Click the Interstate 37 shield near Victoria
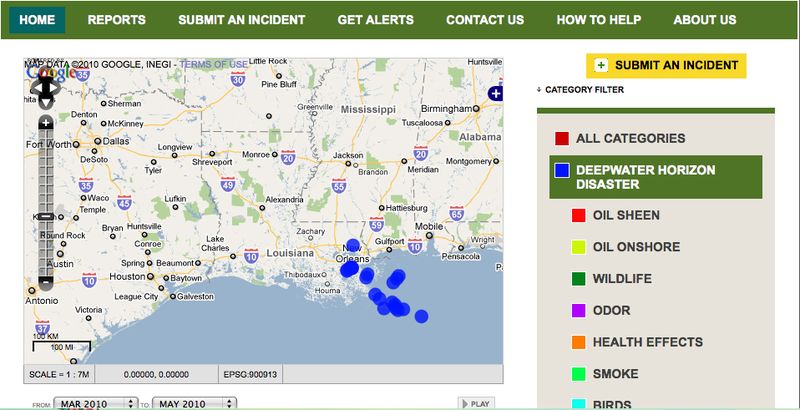The height and width of the screenshot is (410, 800). (x=43, y=328)
